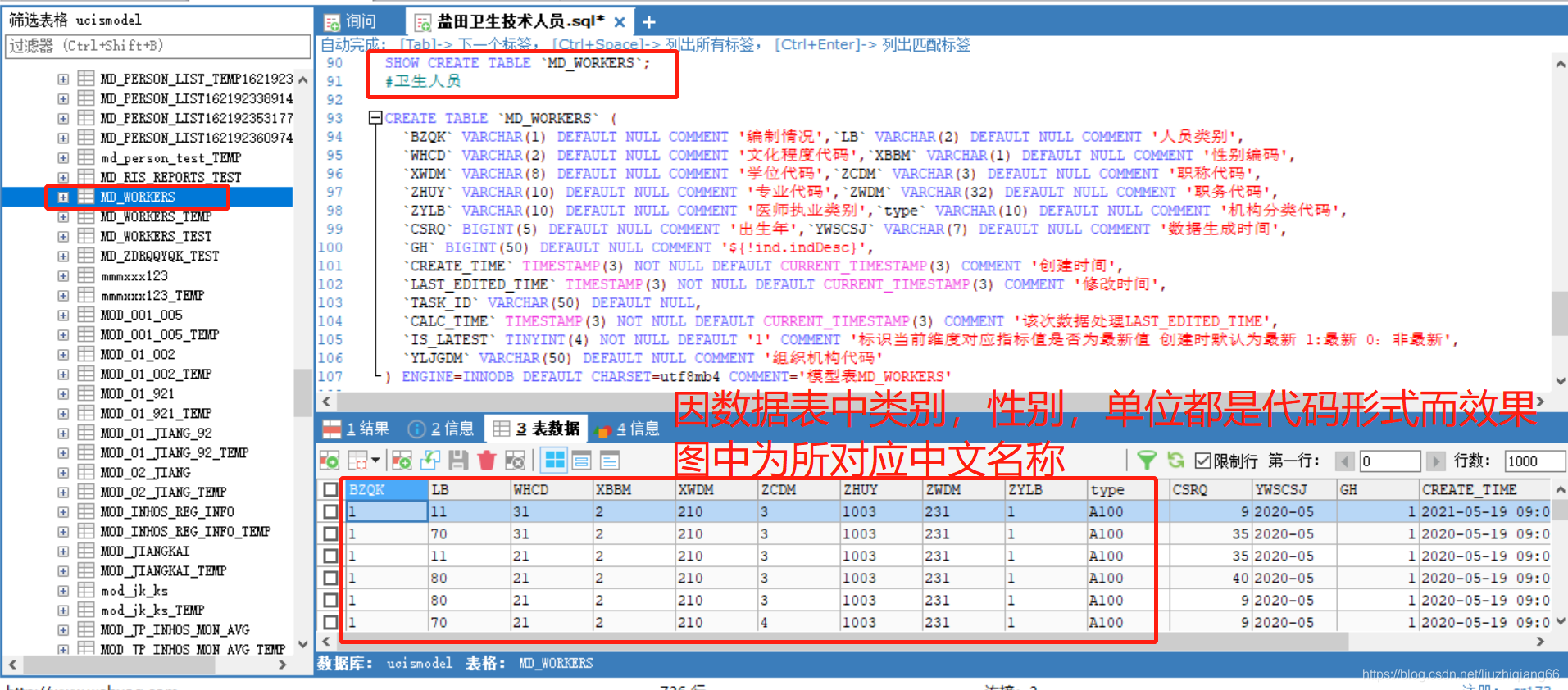Toggle the 限制行 limit rows checkbox

pyautogui.click(x=1202, y=461)
